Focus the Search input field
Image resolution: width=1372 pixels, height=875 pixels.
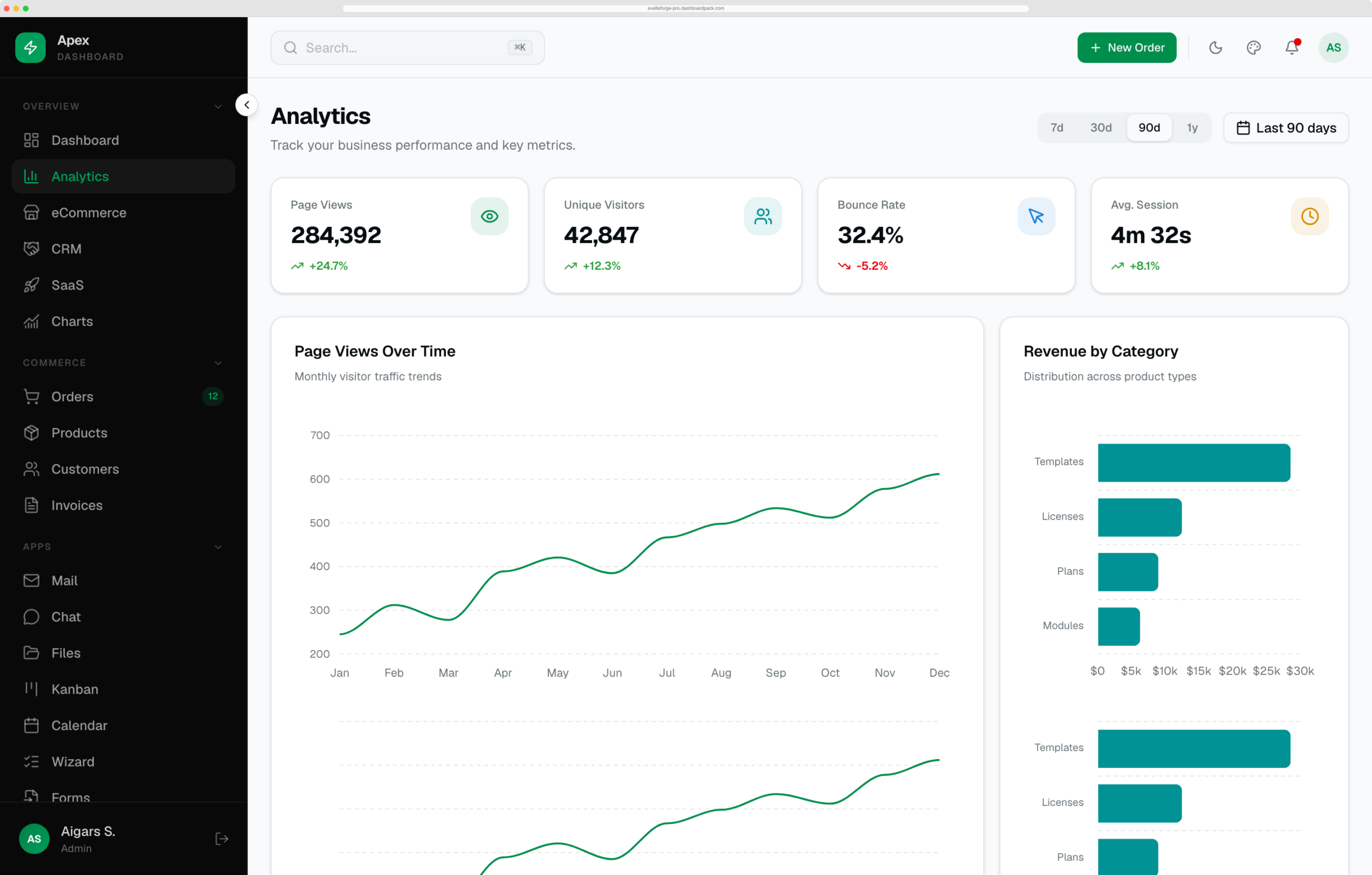pyautogui.click(x=407, y=48)
